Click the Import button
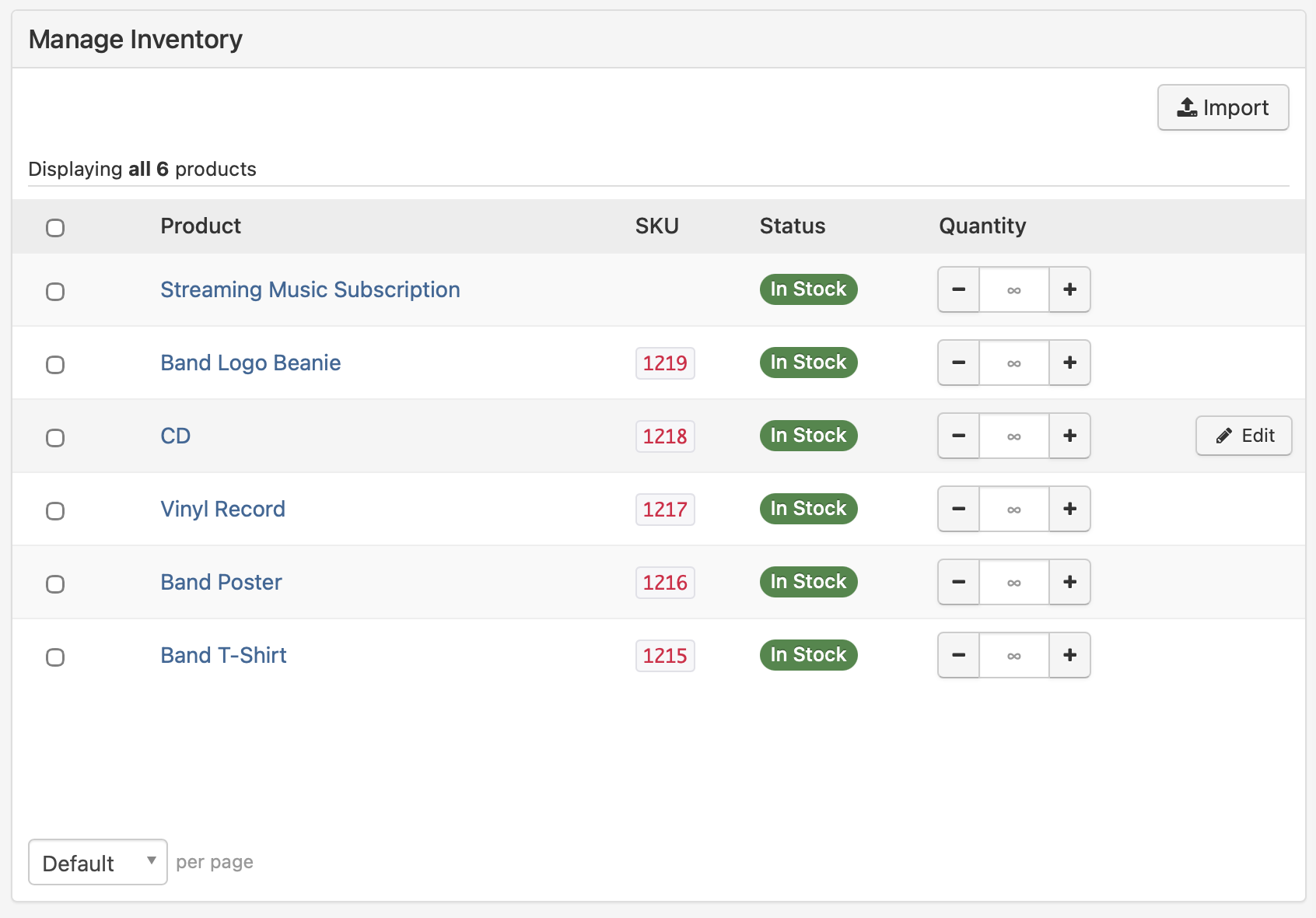 (1223, 107)
